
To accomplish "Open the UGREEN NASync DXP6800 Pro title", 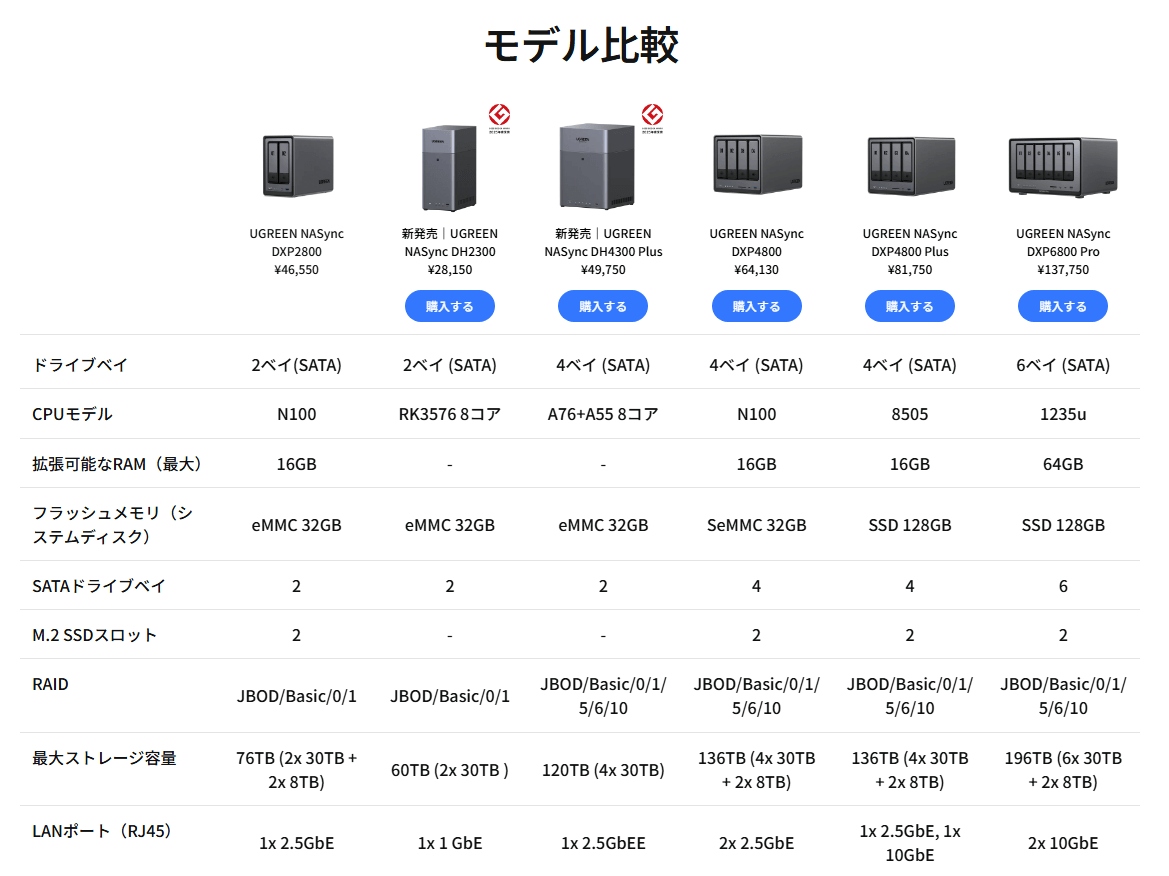I will (x=1062, y=243).
